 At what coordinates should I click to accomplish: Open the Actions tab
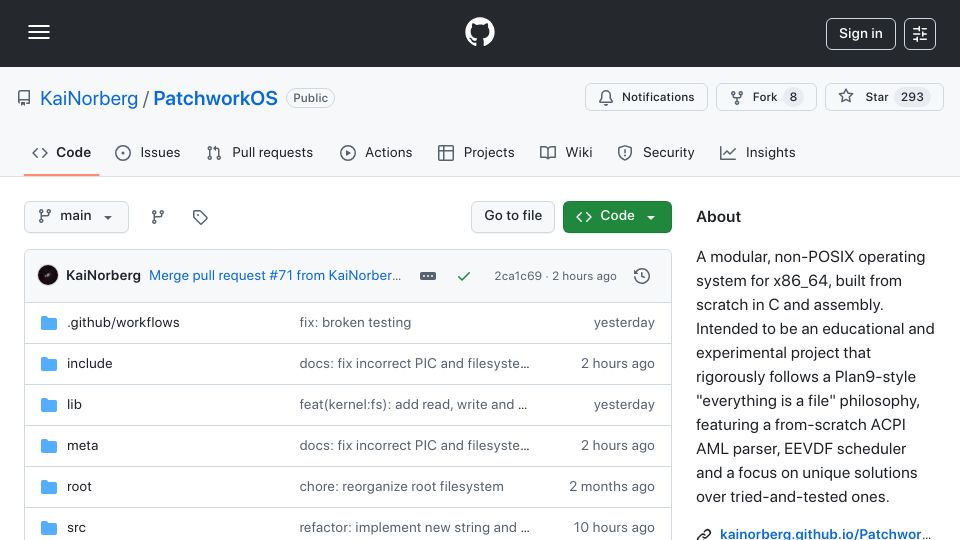[x=376, y=152]
